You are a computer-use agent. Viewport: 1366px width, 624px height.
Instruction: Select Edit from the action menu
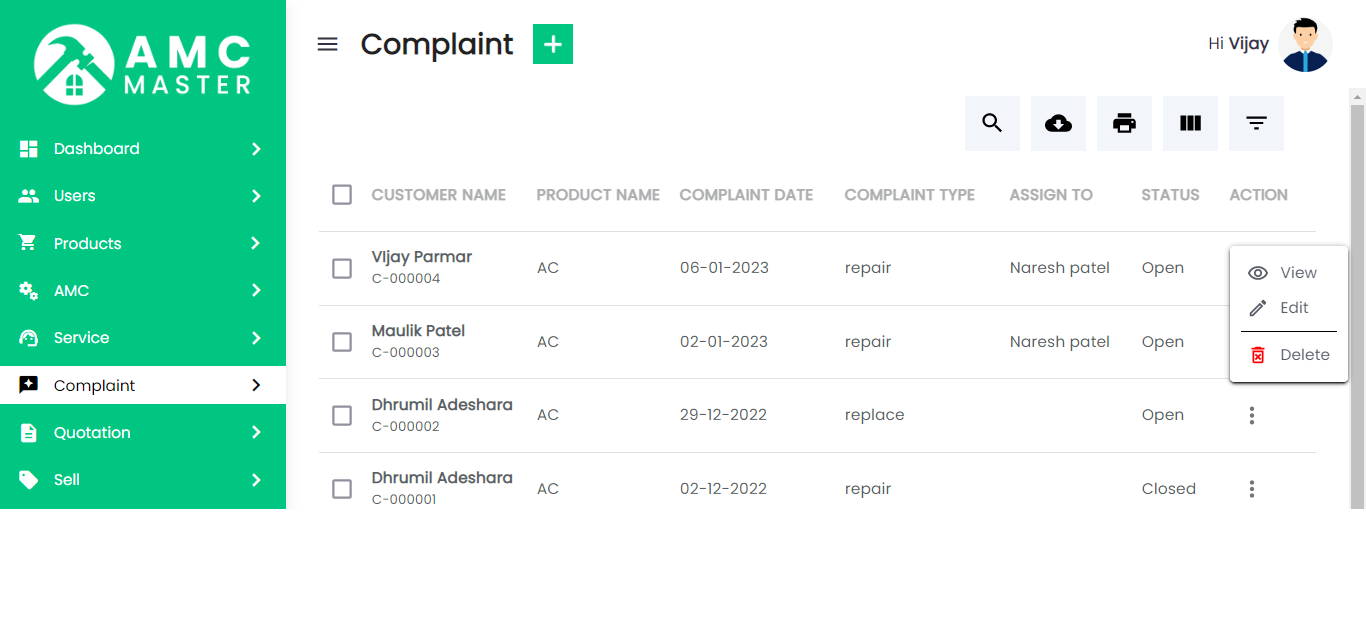(x=1293, y=308)
